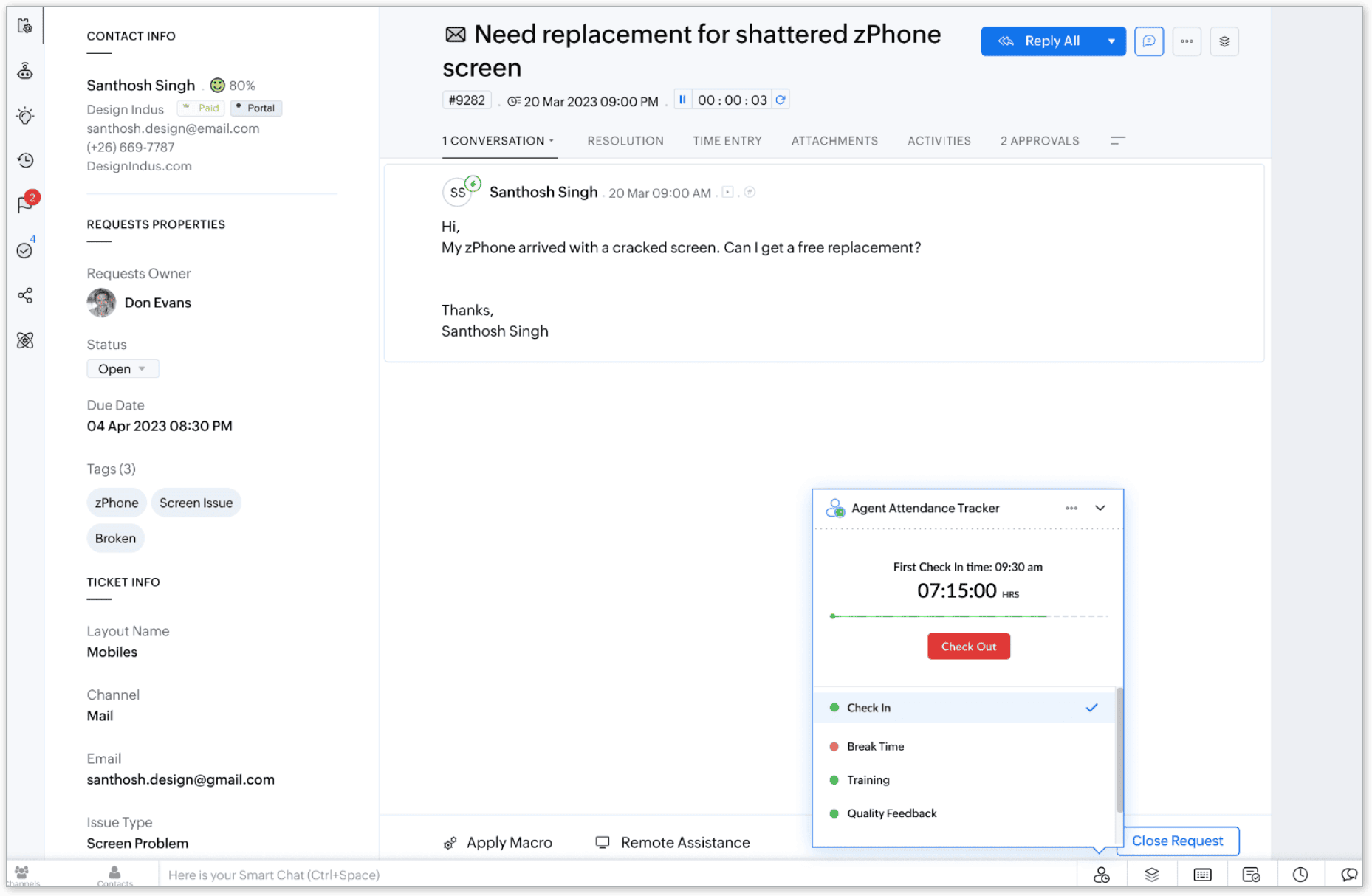Image resolution: width=1372 pixels, height=896 pixels.
Task: Click the happiness smiley rating icon
Action: (217, 86)
